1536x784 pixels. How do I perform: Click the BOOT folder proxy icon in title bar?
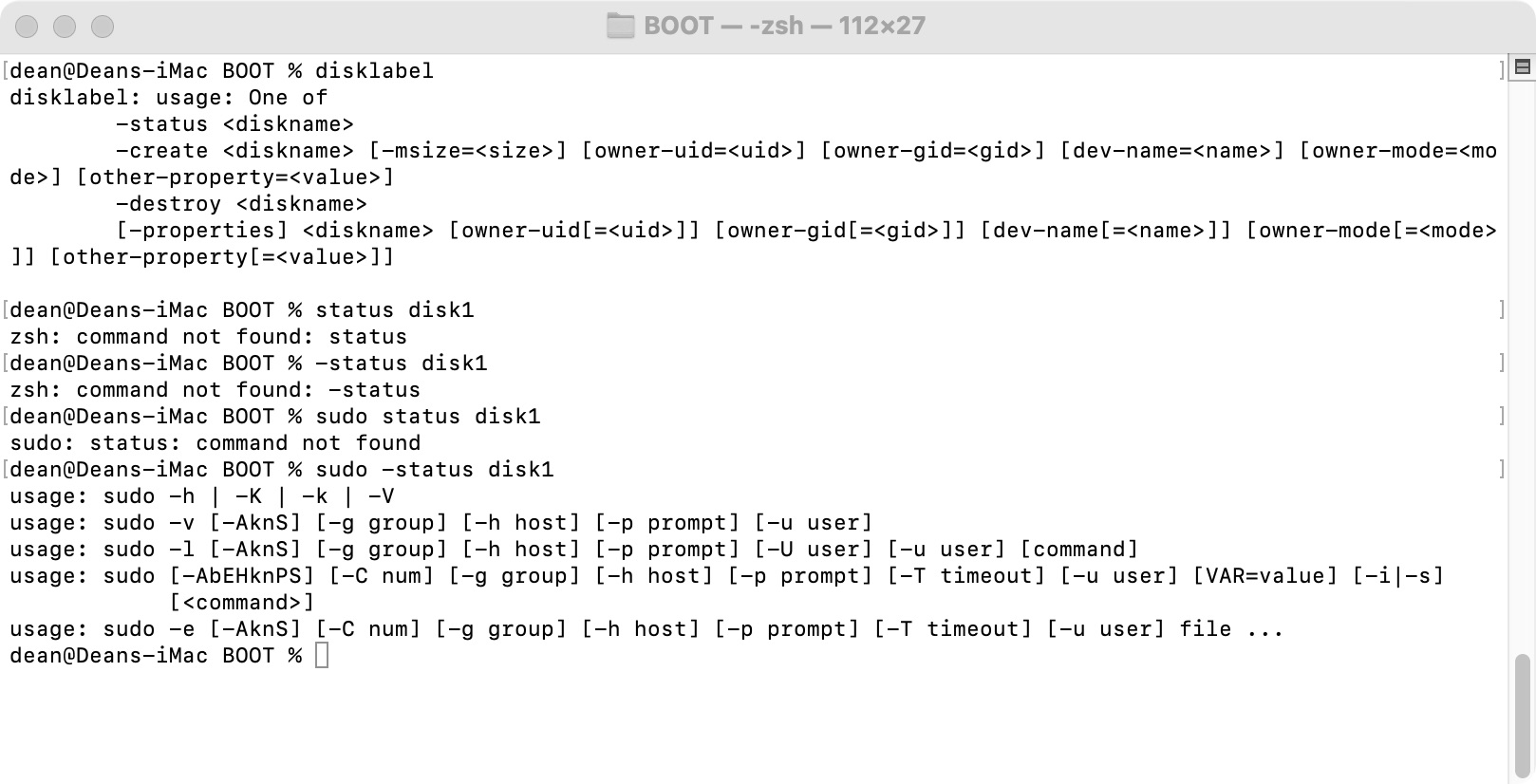tap(620, 26)
